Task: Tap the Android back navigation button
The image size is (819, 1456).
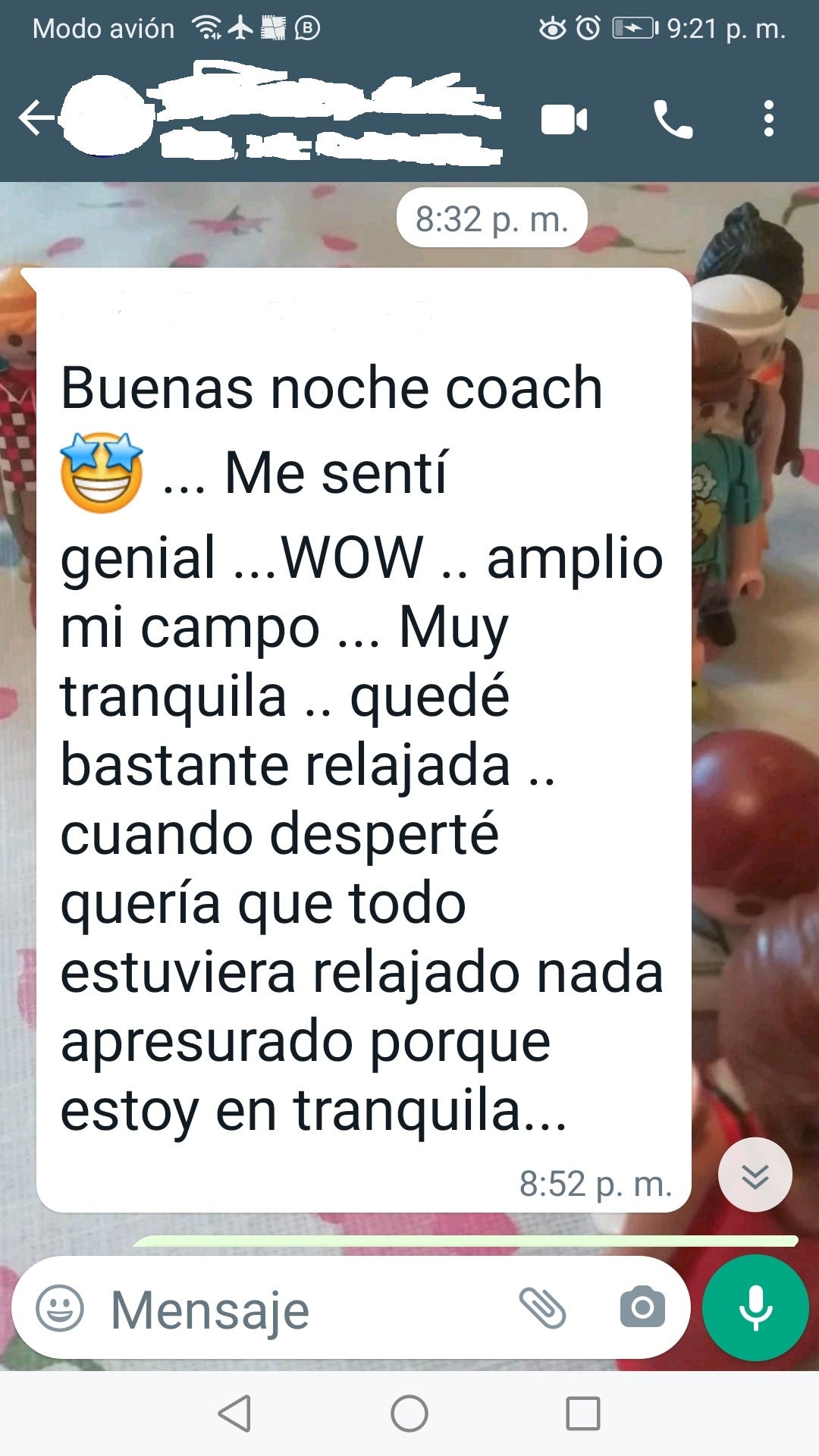Action: click(x=234, y=1414)
